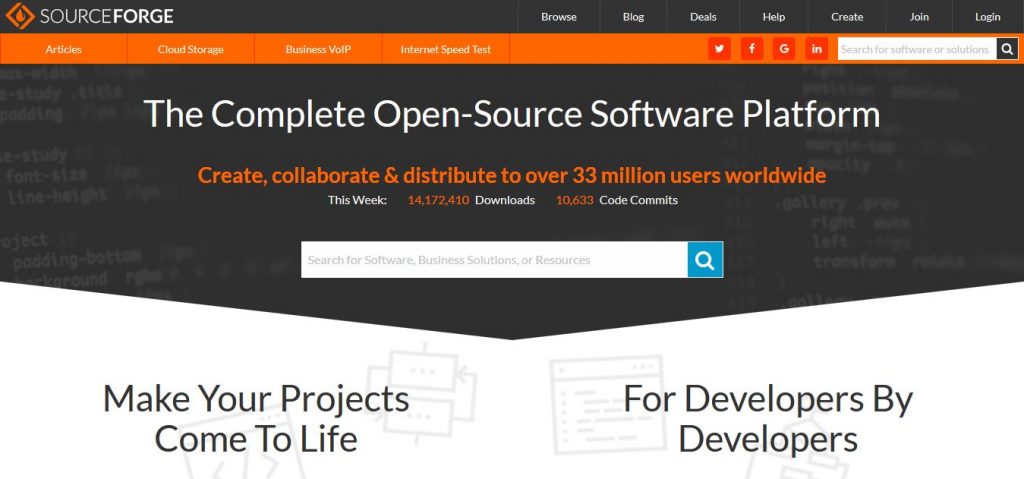The height and width of the screenshot is (479, 1024).
Task: Open the Business VoIP tab
Action: point(318,49)
